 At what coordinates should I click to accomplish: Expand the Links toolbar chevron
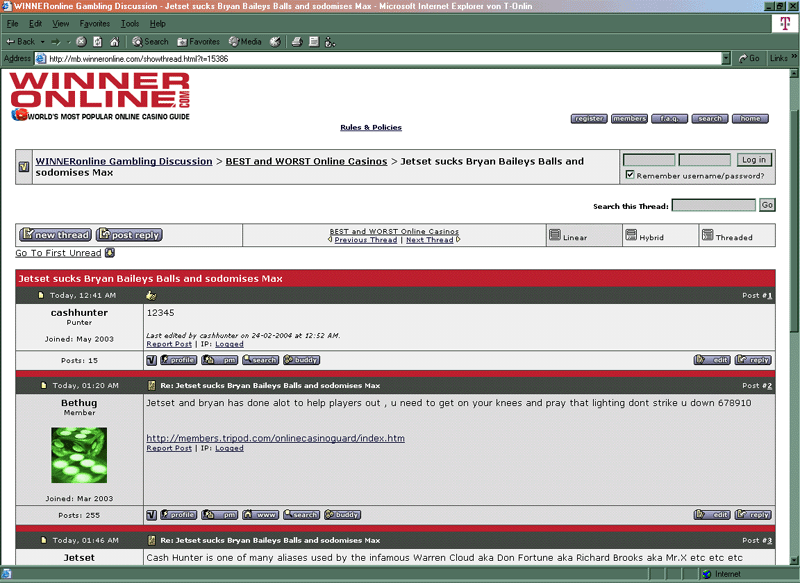tap(794, 57)
